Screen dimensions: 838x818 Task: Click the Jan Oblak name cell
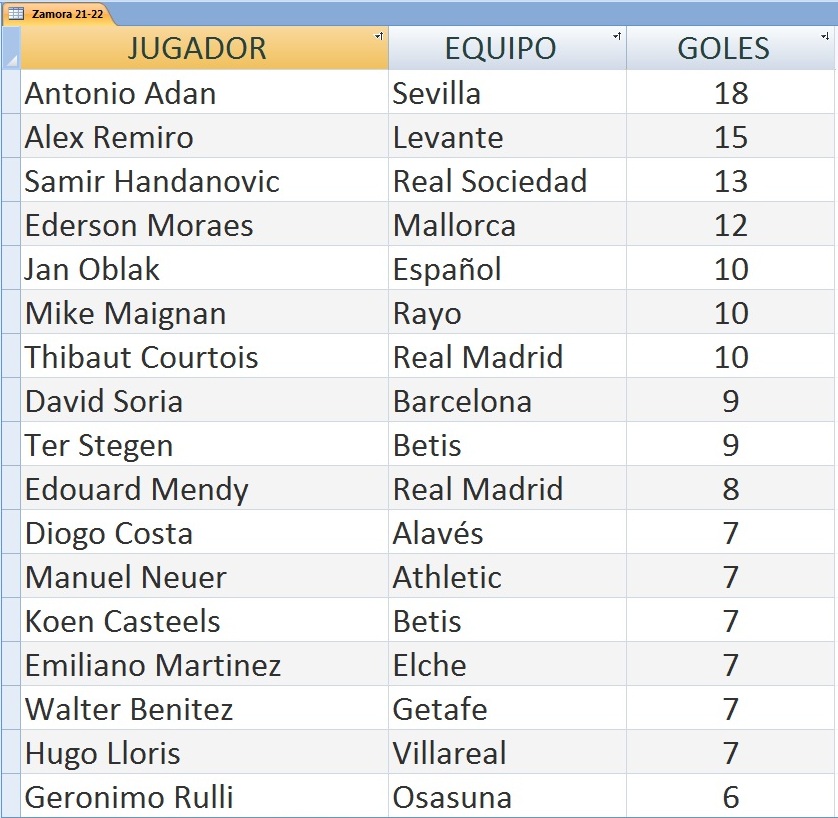pos(204,268)
